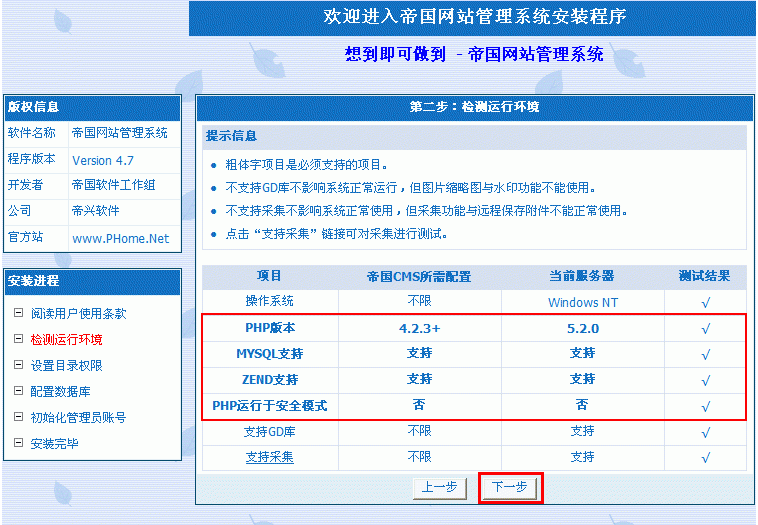
Task: Select the 设置目录权限 step
Action: point(66,365)
